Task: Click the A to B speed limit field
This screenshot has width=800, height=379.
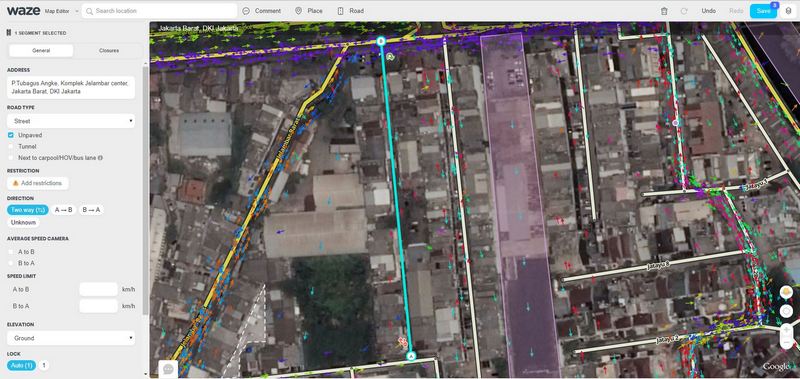Action: click(x=98, y=289)
